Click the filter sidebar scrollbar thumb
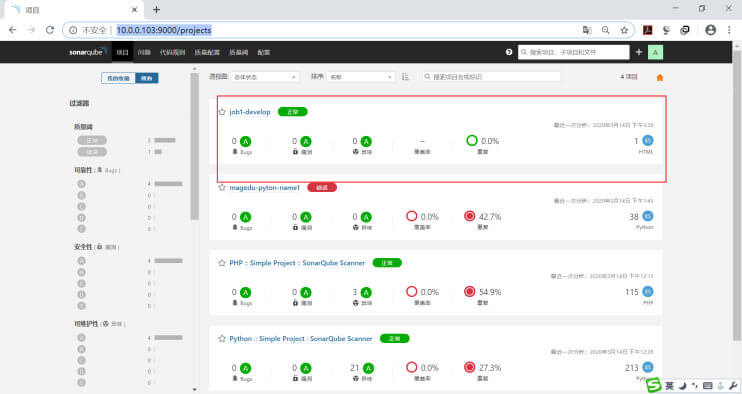Viewport: 742px width, 394px height. [194, 147]
